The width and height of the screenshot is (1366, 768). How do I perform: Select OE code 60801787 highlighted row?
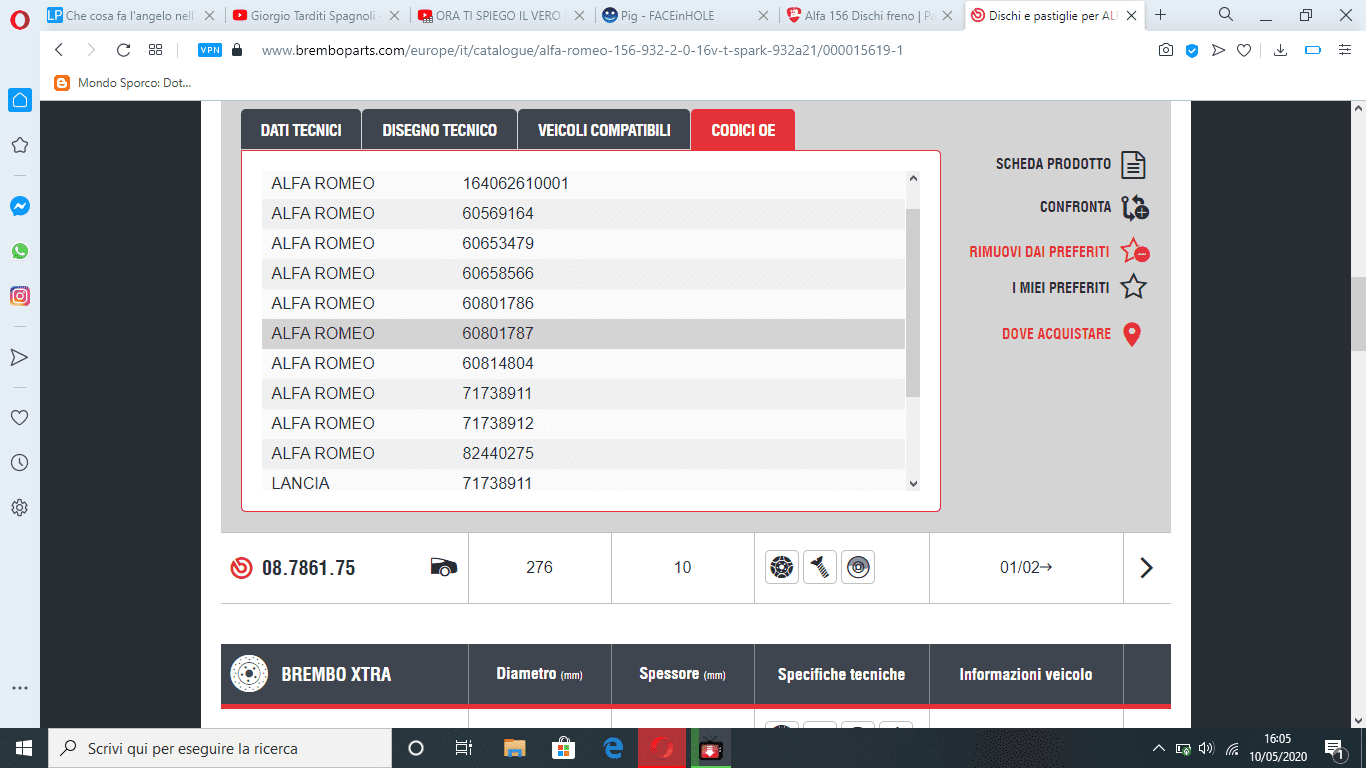tap(583, 334)
